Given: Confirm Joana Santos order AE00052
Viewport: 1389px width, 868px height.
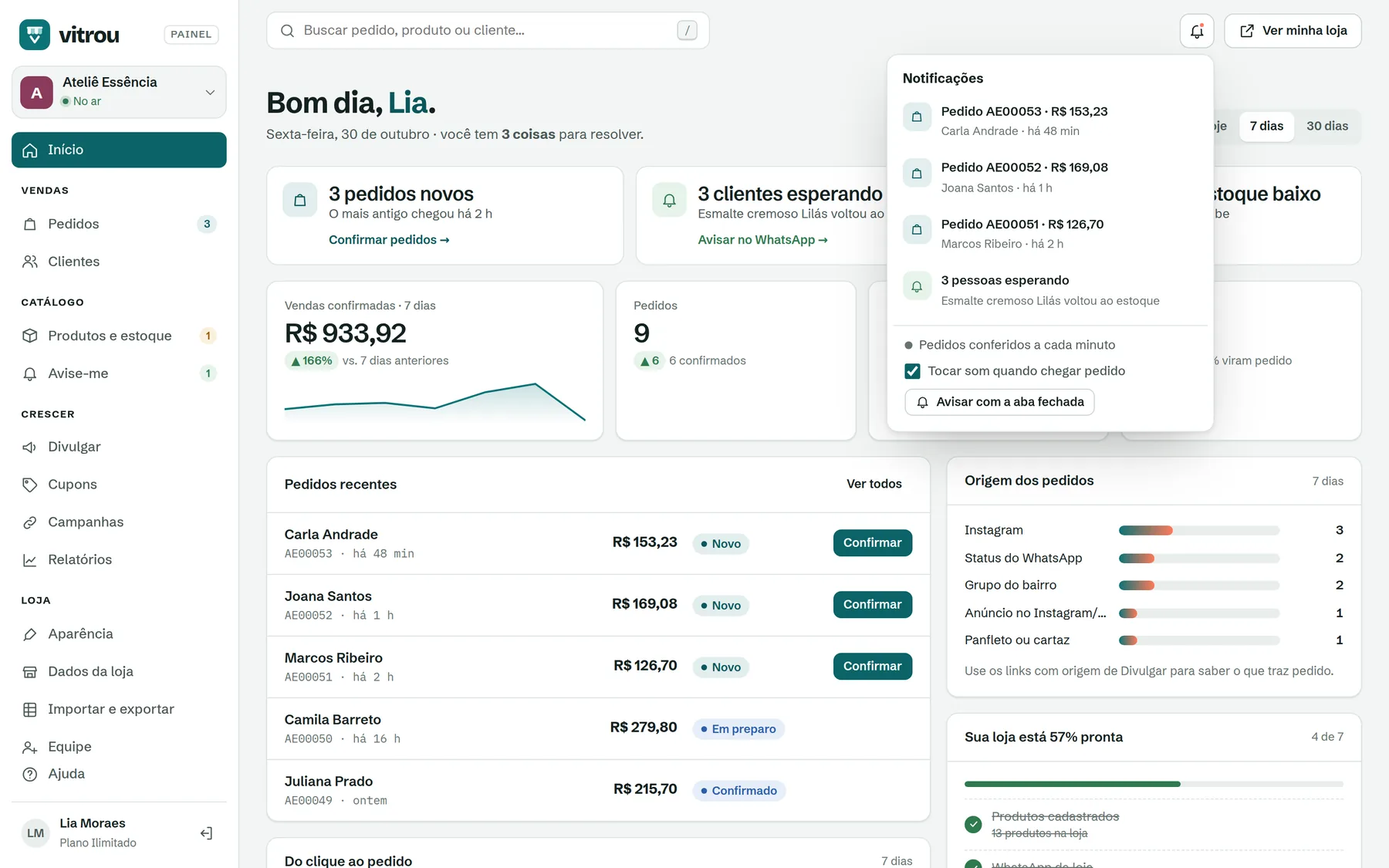Looking at the screenshot, I should pyautogui.click(x=872, y=604).
